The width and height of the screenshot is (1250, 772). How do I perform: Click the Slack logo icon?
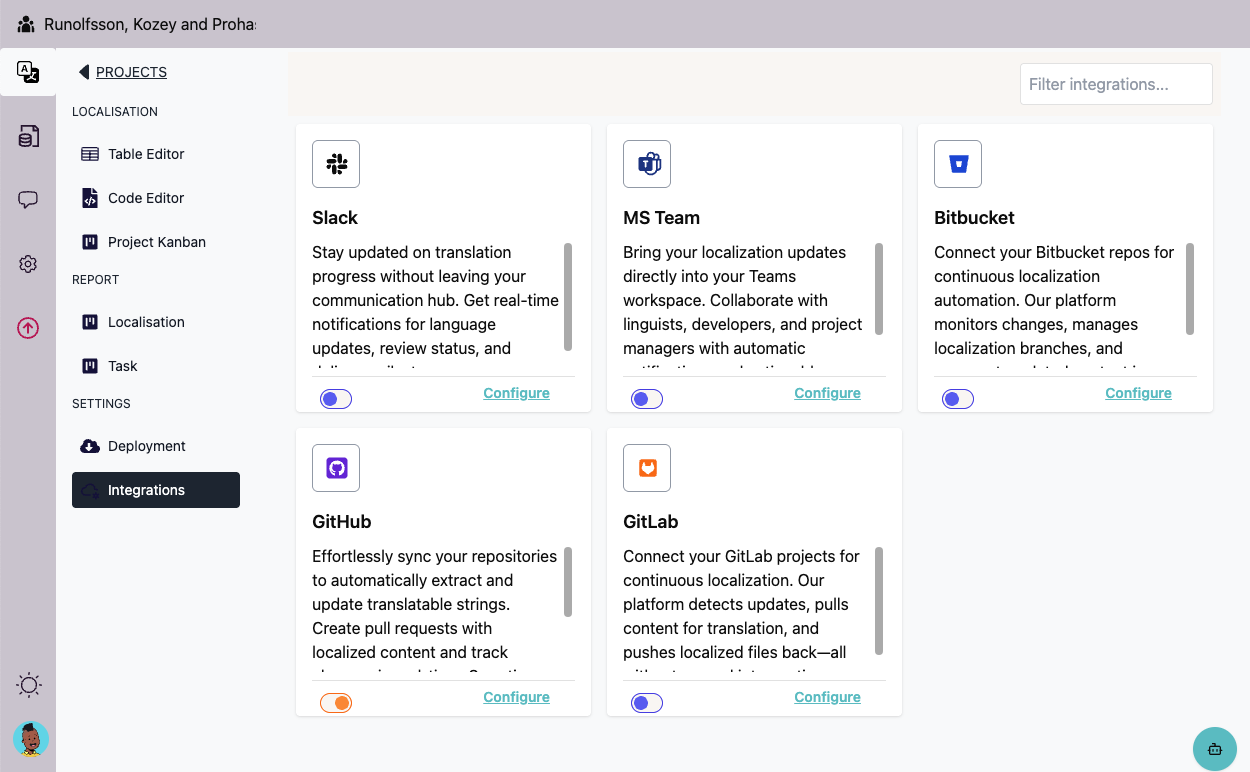click(336, 164)
